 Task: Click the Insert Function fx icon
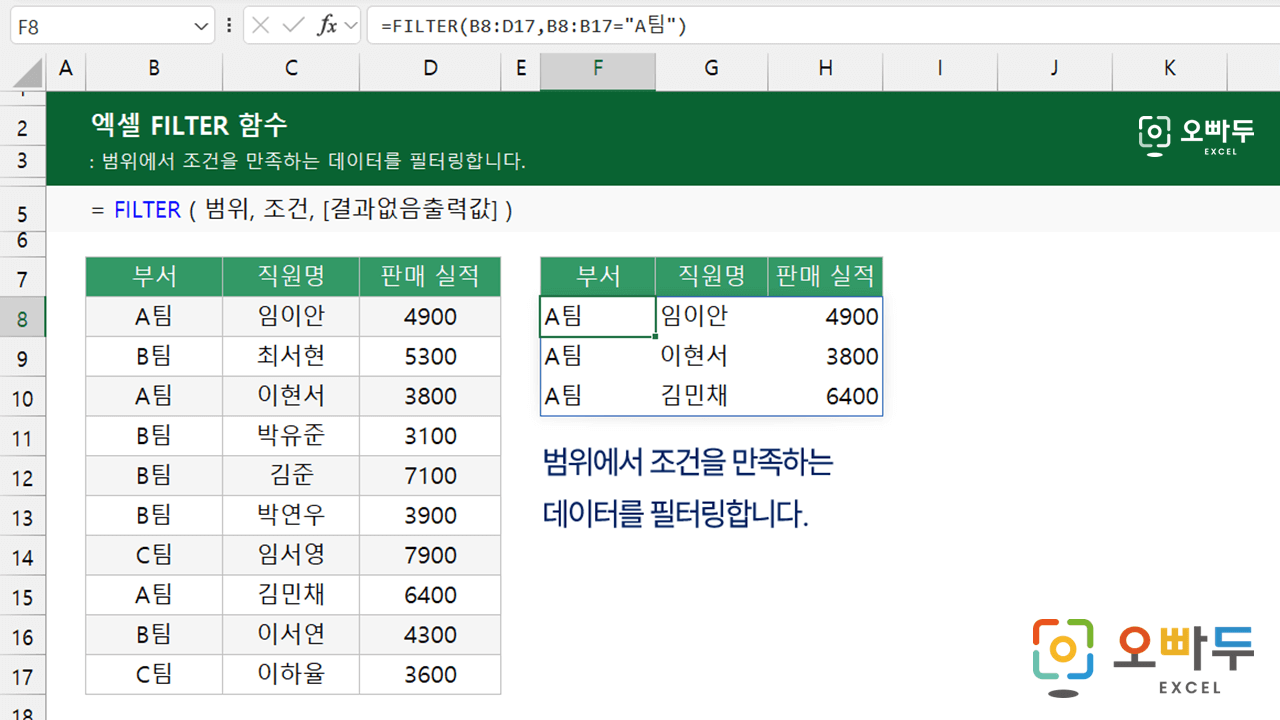coord(327,26)
